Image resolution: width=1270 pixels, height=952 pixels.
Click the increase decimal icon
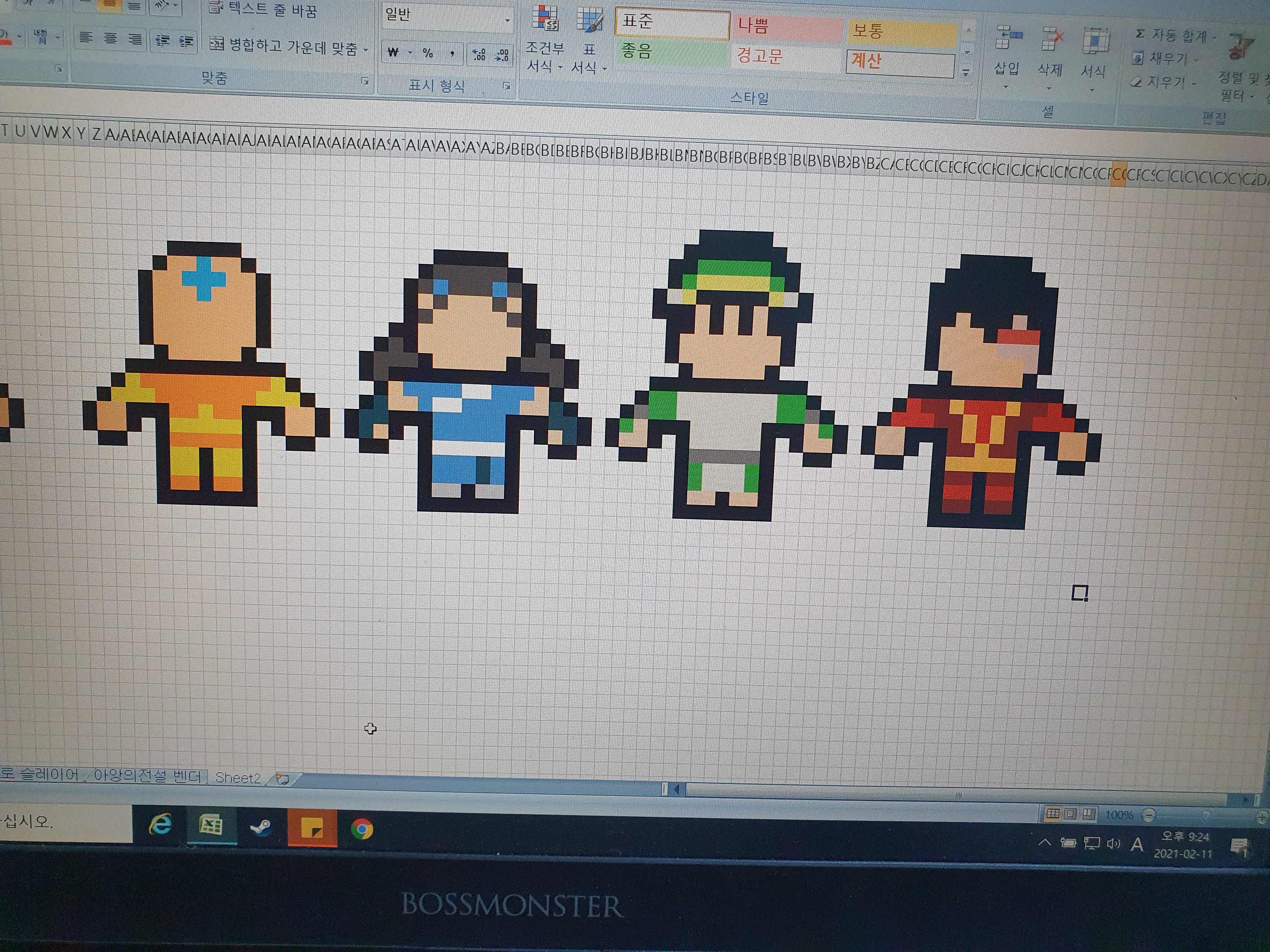pos(479,55)
